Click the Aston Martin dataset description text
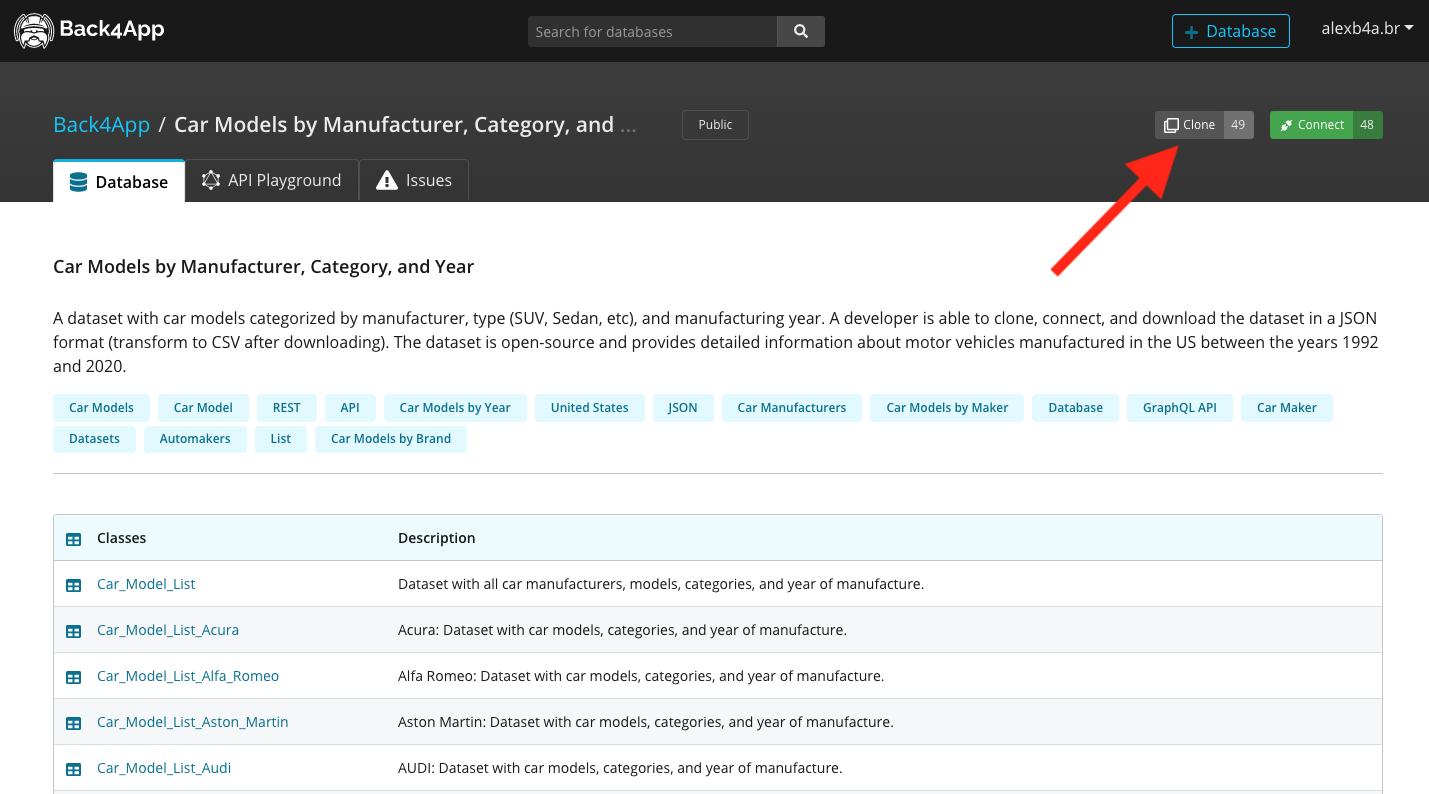1429x794 pixels. click(646, 722)
